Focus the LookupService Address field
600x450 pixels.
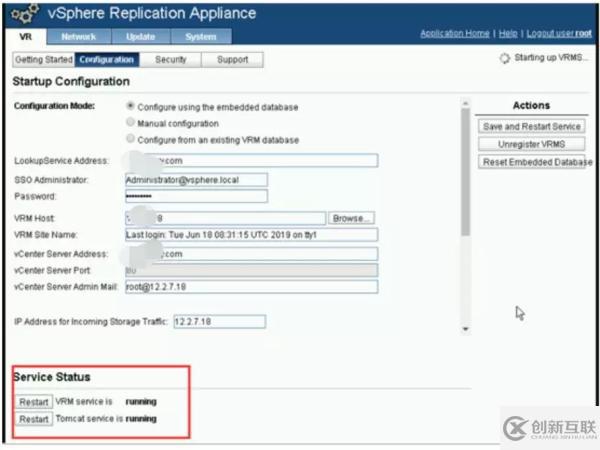point(252,160)
